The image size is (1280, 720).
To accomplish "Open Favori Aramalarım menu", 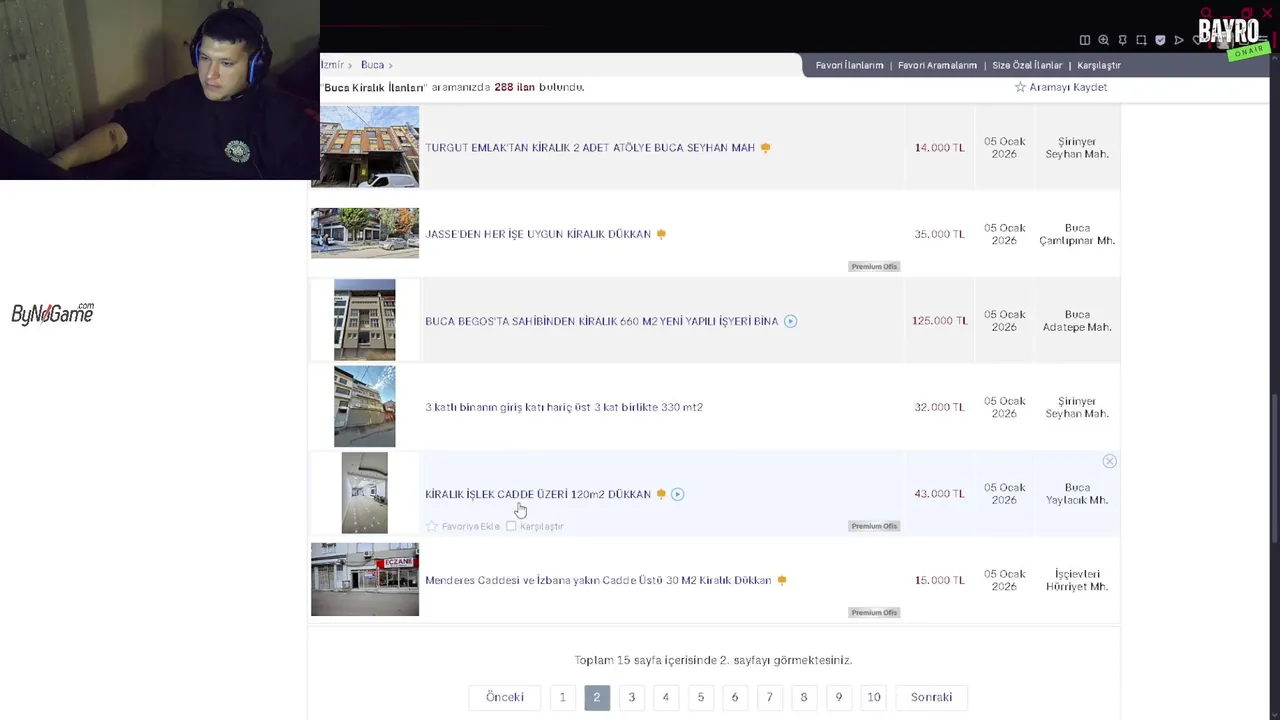I will (x=937, y=65).
